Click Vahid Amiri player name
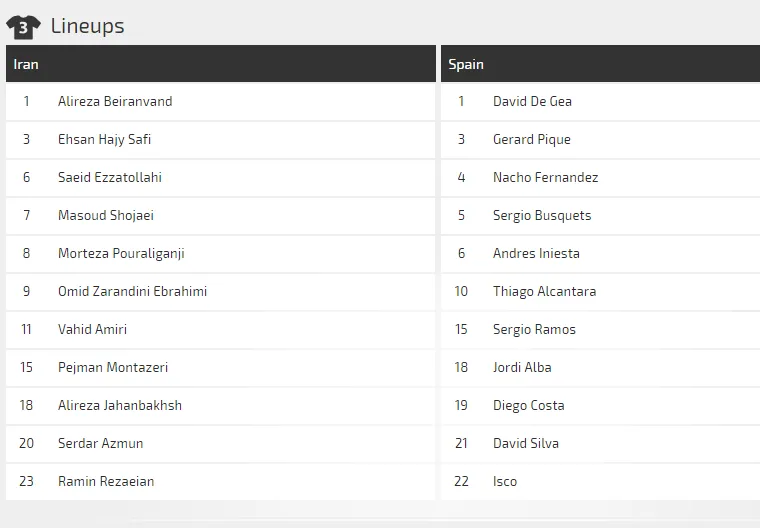The height and width of the screenshot is (528, 760). 92,329
